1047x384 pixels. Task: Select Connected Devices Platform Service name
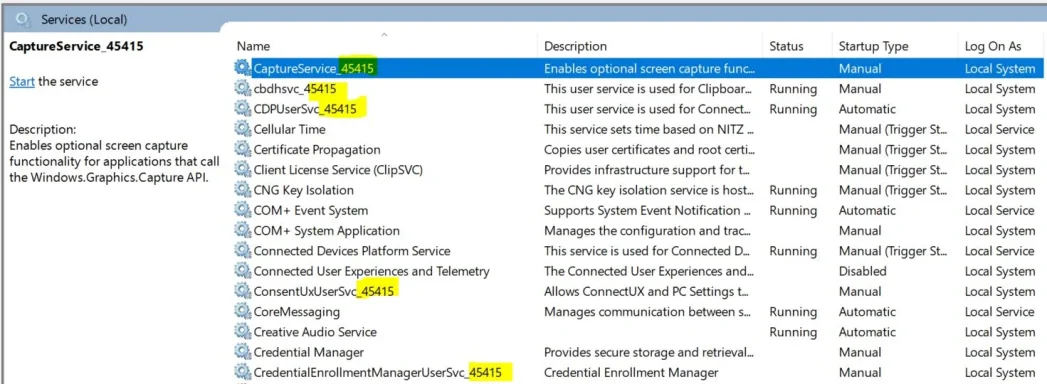pos(352,251)
